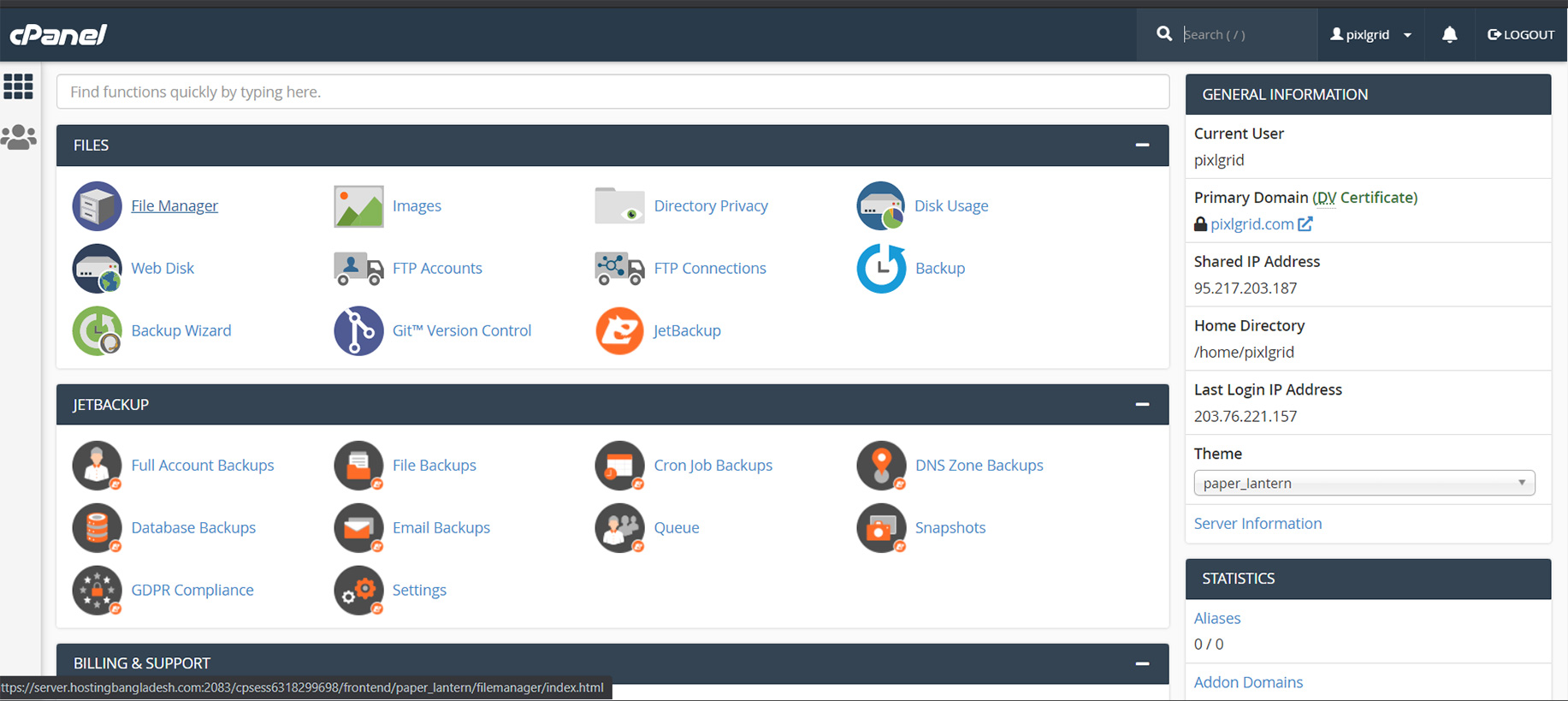Screen dimensions: 1568x701
Task: Open the File Manager icon
Action: click(x=97, y=206)
